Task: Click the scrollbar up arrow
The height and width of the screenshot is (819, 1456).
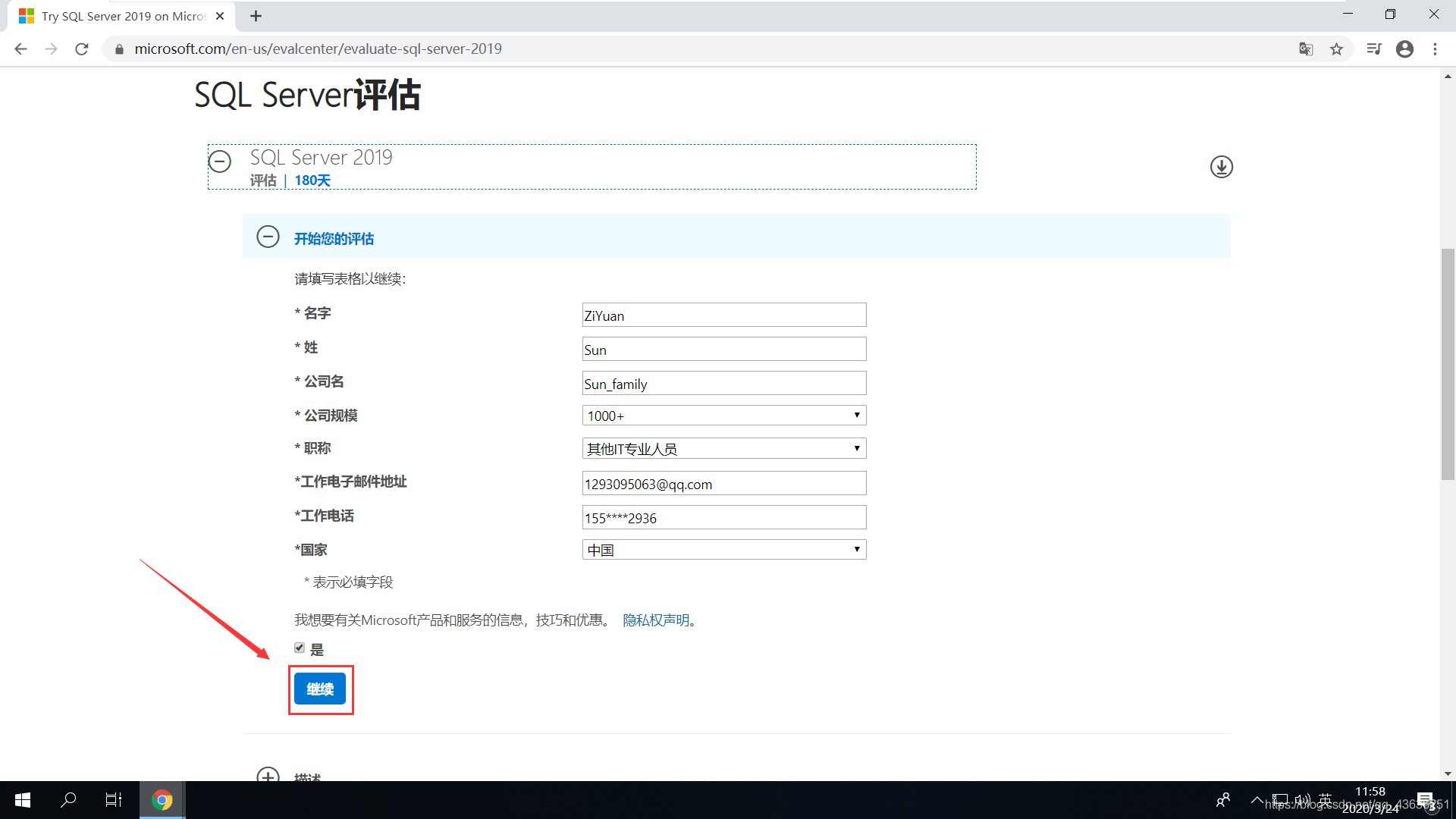Action: (1448, 76)
